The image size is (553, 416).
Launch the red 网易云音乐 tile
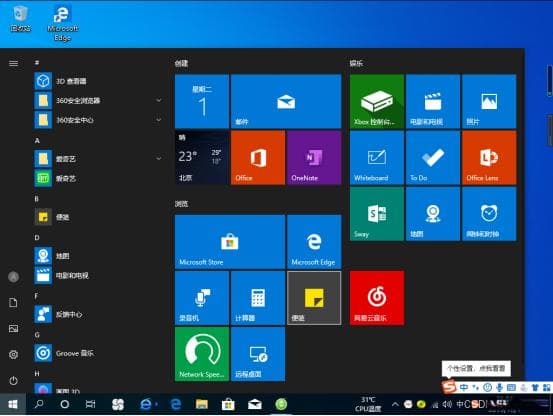click(x=377, y=298)
